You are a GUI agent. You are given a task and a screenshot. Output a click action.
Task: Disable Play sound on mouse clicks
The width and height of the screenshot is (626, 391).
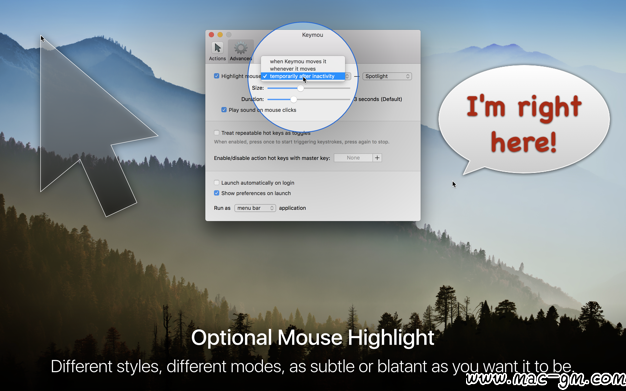[x=224, y=109]
